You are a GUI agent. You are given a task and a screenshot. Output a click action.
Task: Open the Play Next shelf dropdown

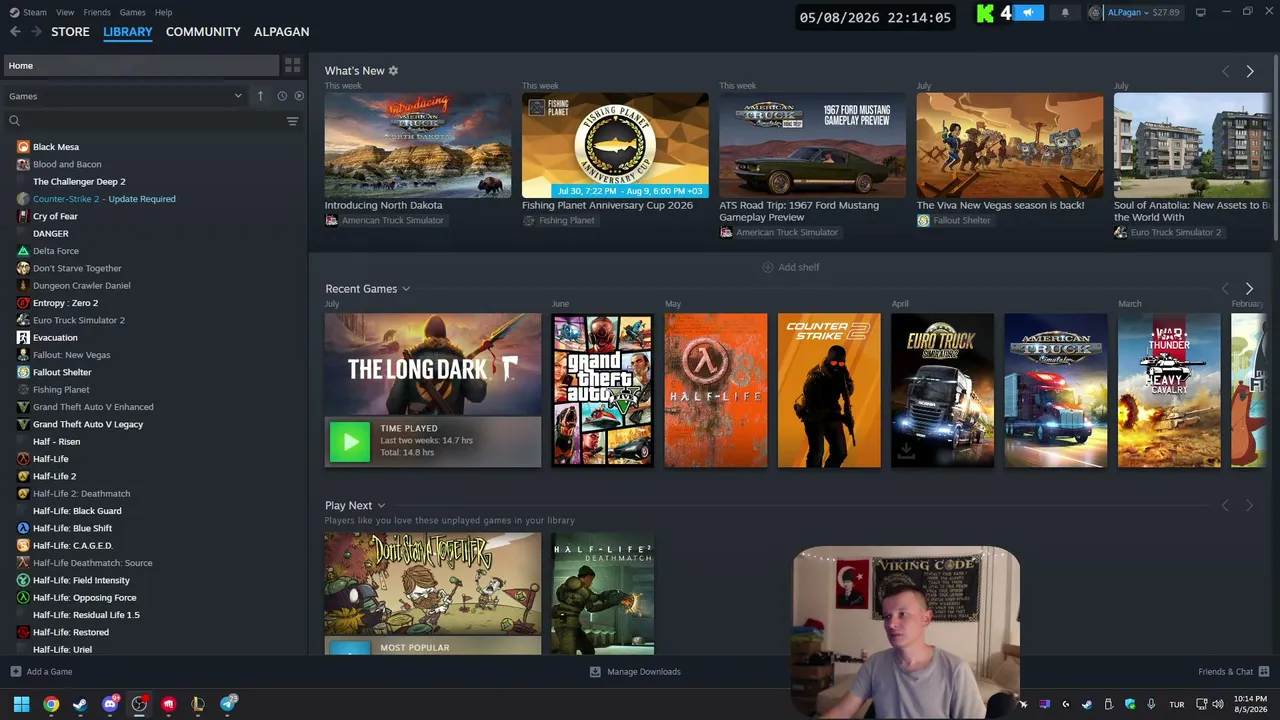click(x=381, y=506)
